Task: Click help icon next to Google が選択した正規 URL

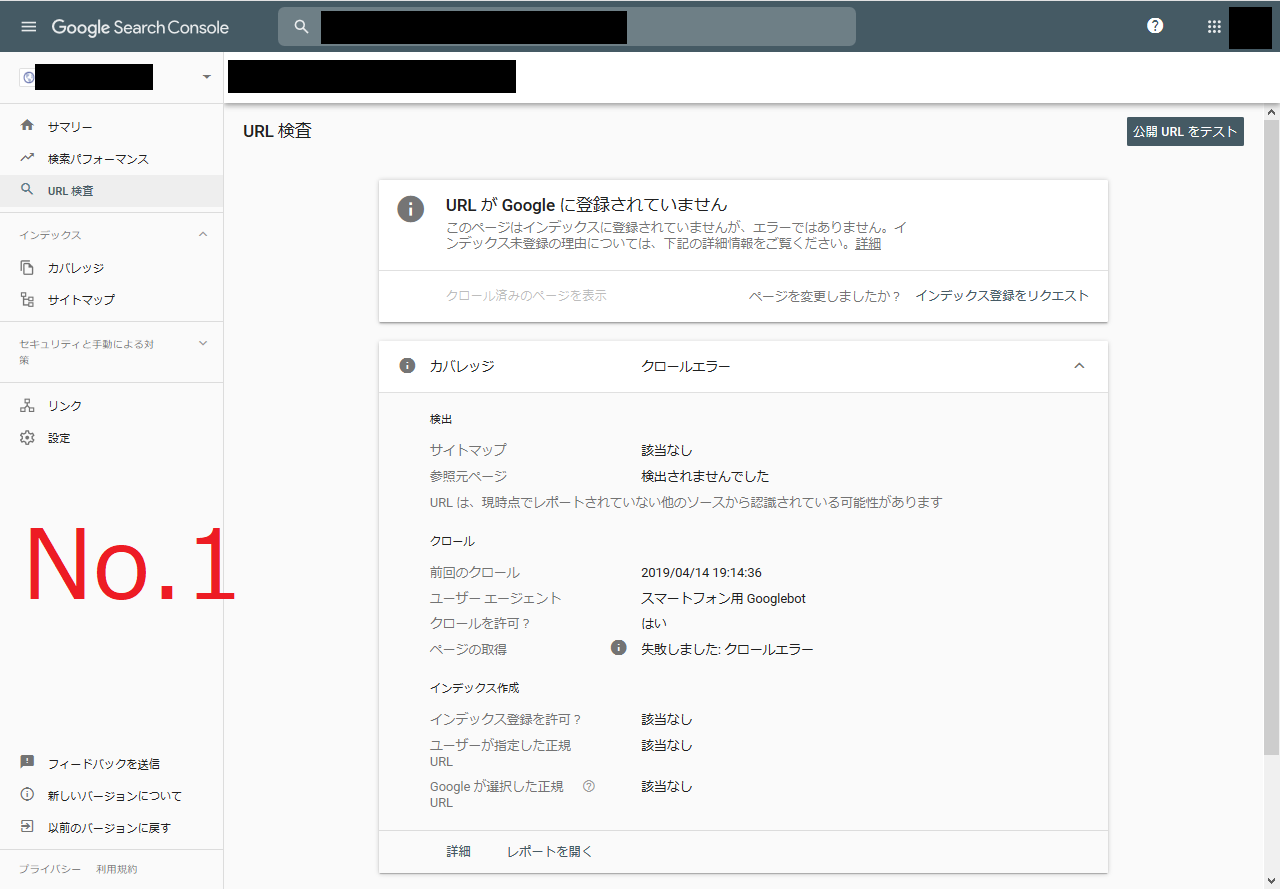Action: (x=589, y=786)
